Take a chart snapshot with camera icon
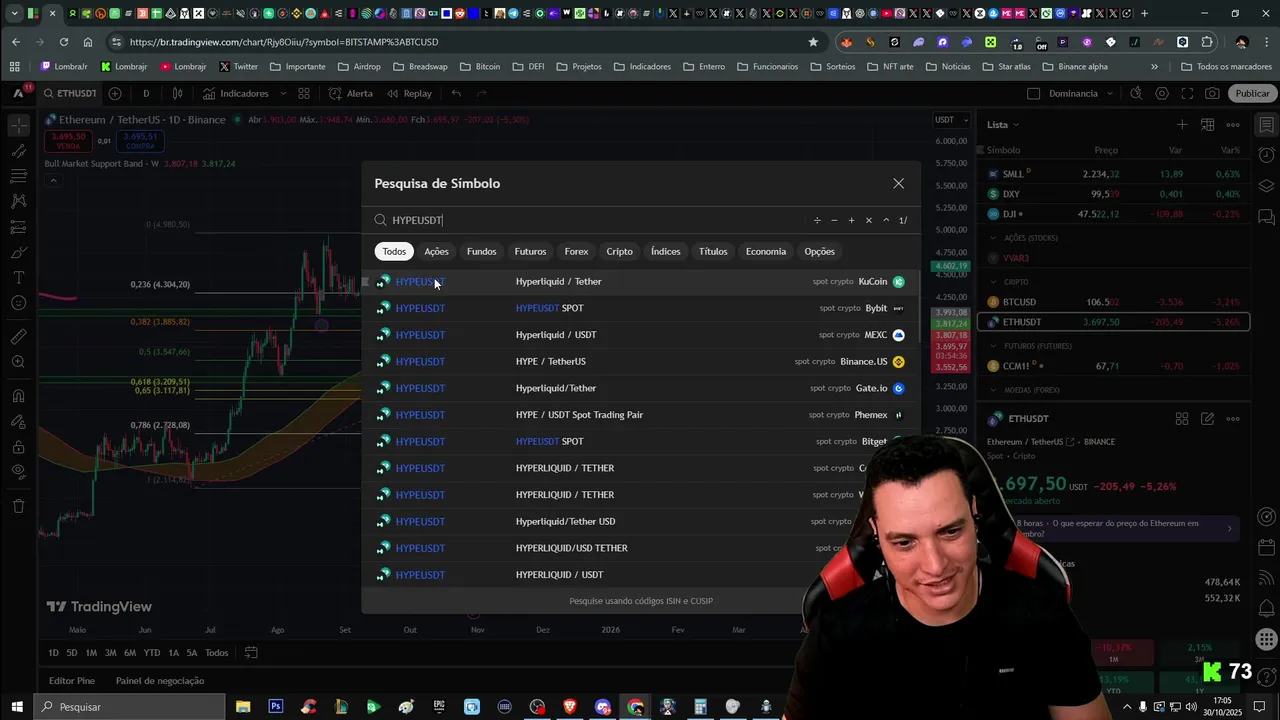Viewport: 1280px width, 720px height. pos(1212,93)
